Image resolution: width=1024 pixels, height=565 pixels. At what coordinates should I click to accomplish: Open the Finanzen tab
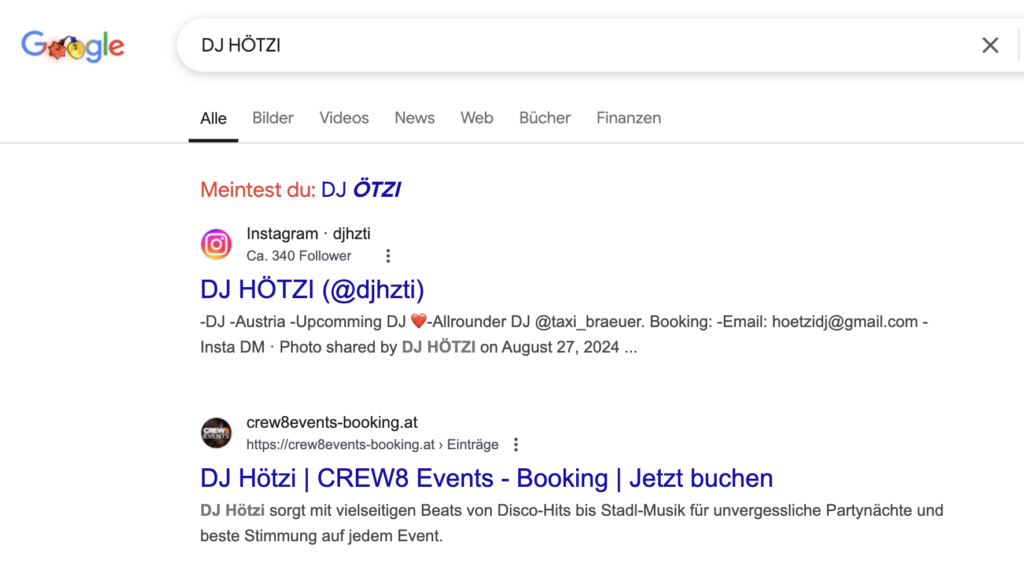pyautogui.click(x=628, y=118)
